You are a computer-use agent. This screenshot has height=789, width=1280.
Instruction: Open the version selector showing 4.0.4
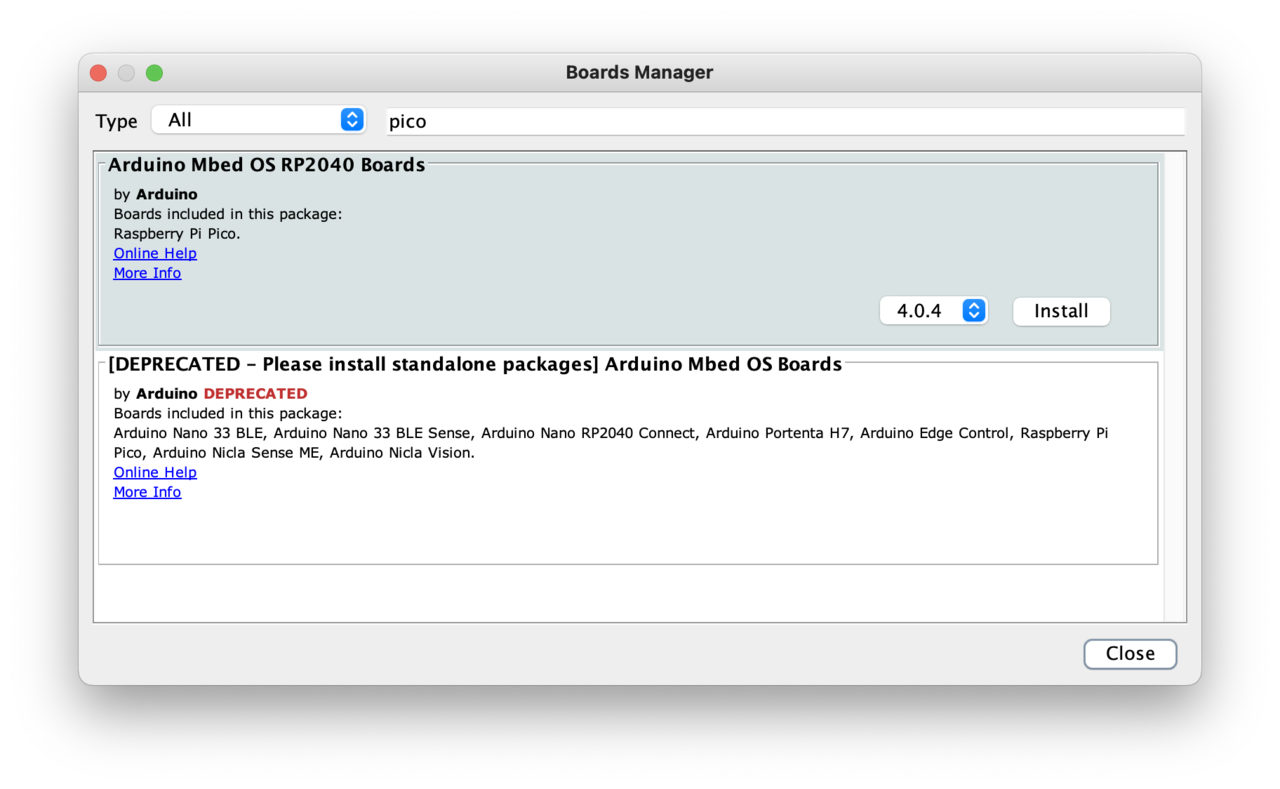933,310
